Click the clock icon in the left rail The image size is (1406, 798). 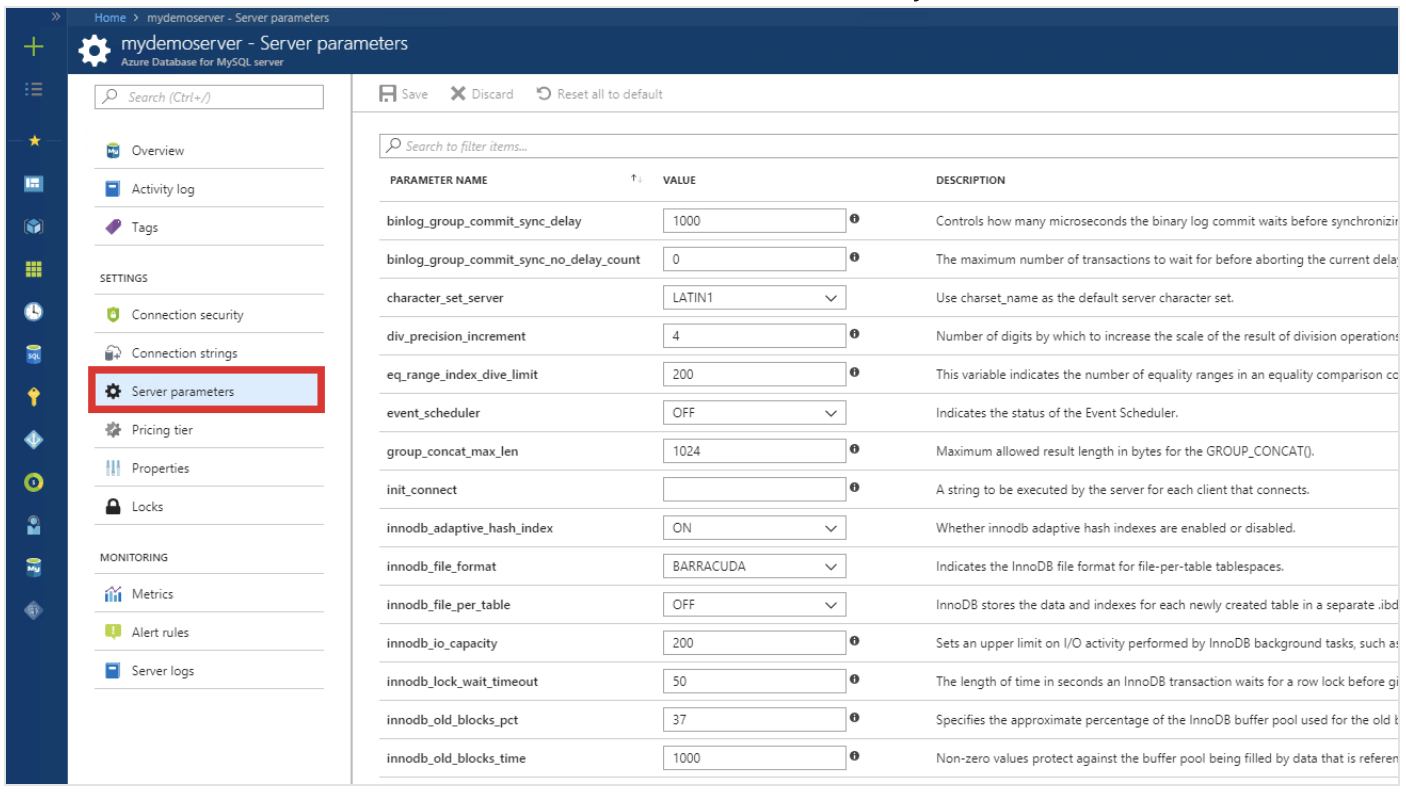[x=33, y=311]
